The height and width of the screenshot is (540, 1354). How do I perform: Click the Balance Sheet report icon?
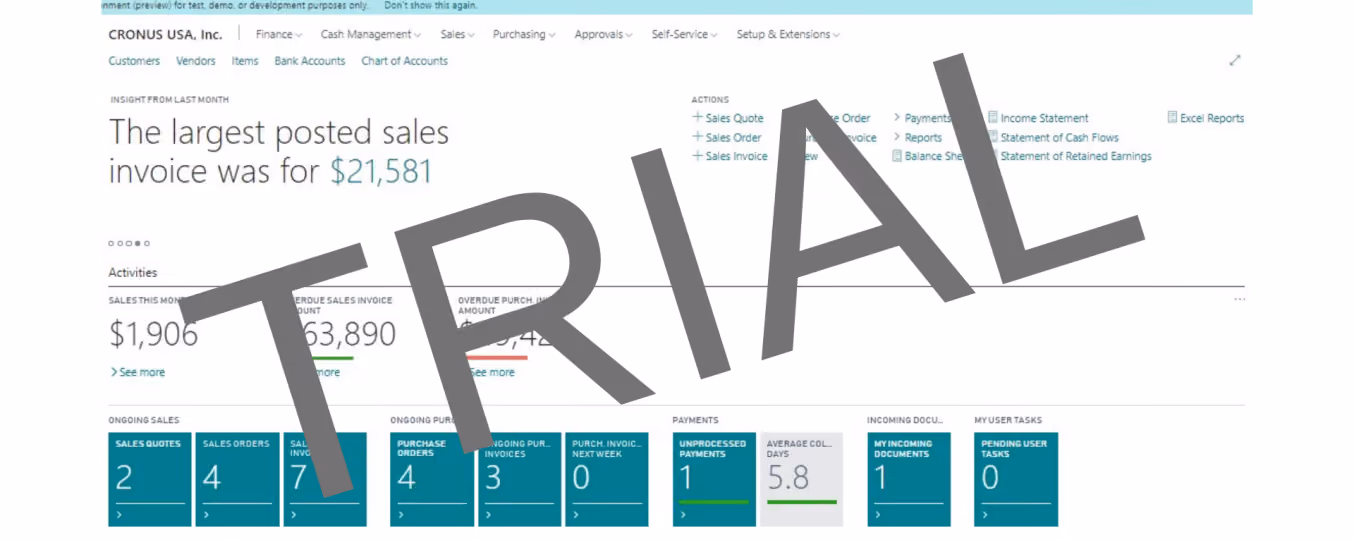tap(897, 156)
